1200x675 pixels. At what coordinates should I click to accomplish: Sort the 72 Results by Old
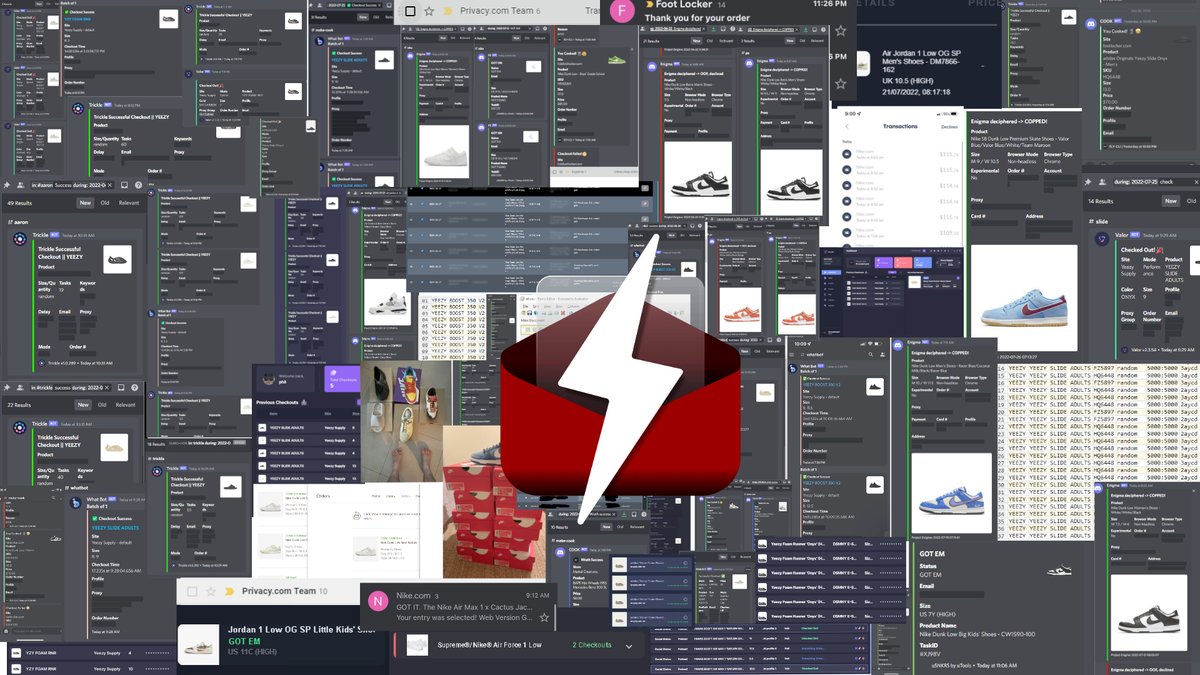coord(103,405)
